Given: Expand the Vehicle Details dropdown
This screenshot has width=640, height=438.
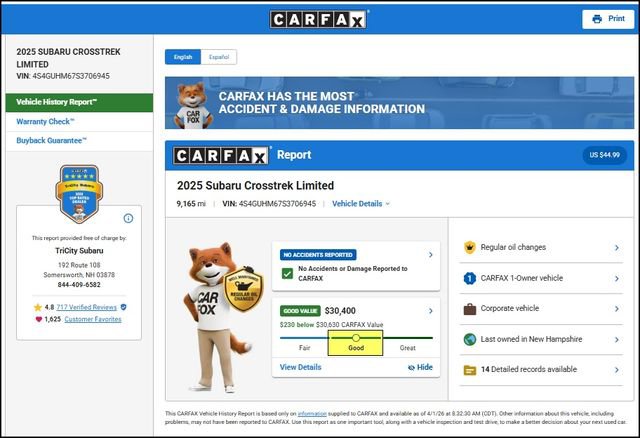Looking at the screenshot, I should coord(361,204).
